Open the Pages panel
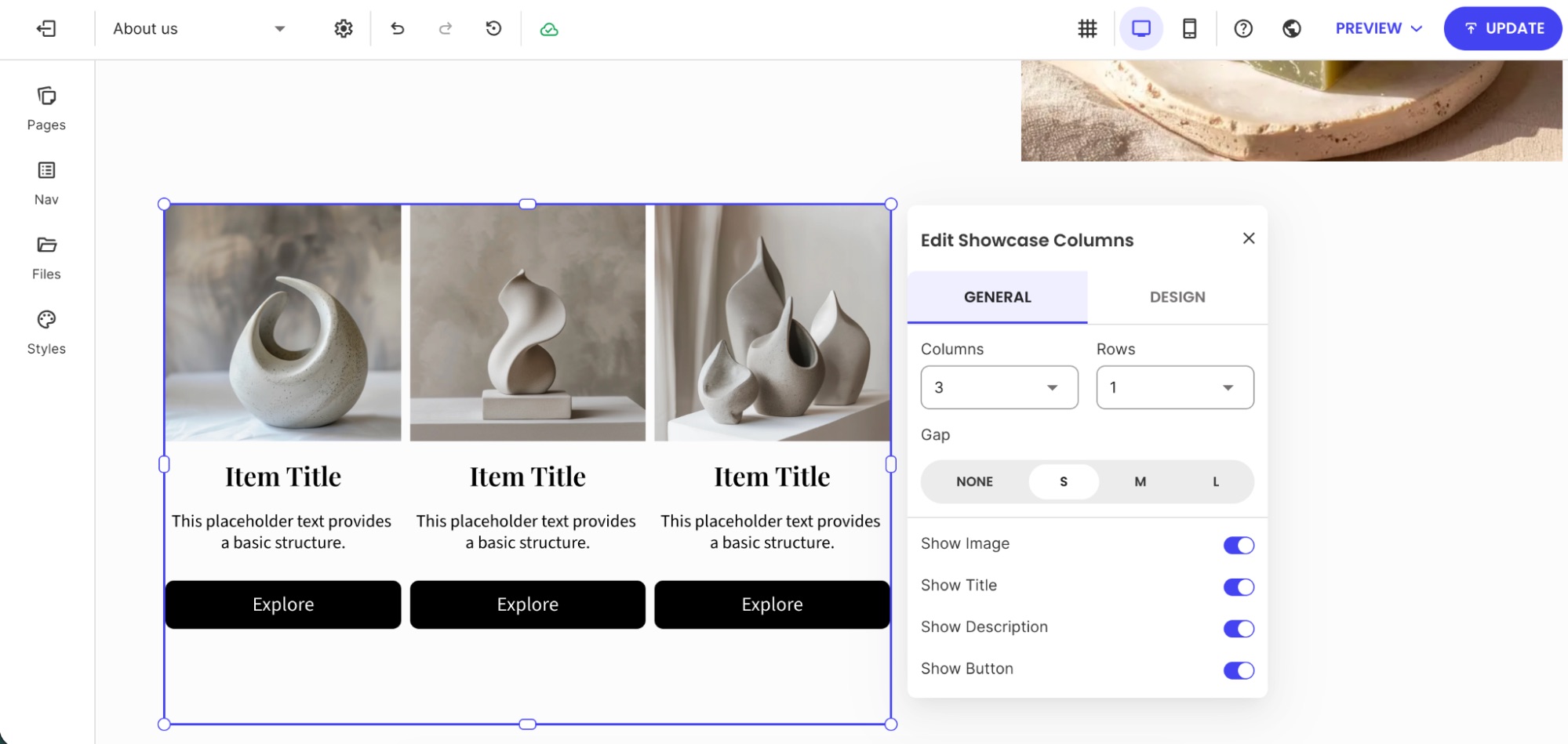Viewport: 1568px width, 744px height. pos(46,109)
